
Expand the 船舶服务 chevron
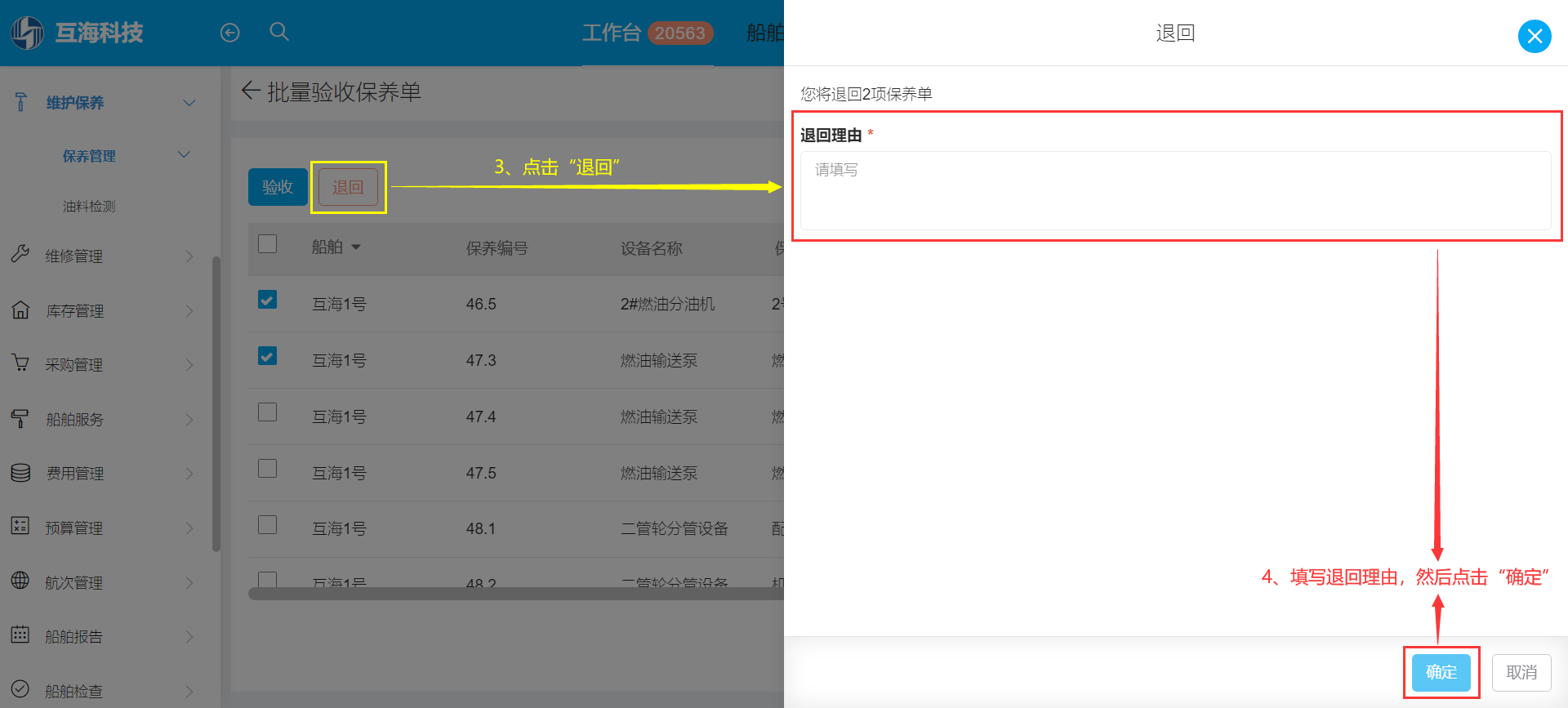pos(189,420)
